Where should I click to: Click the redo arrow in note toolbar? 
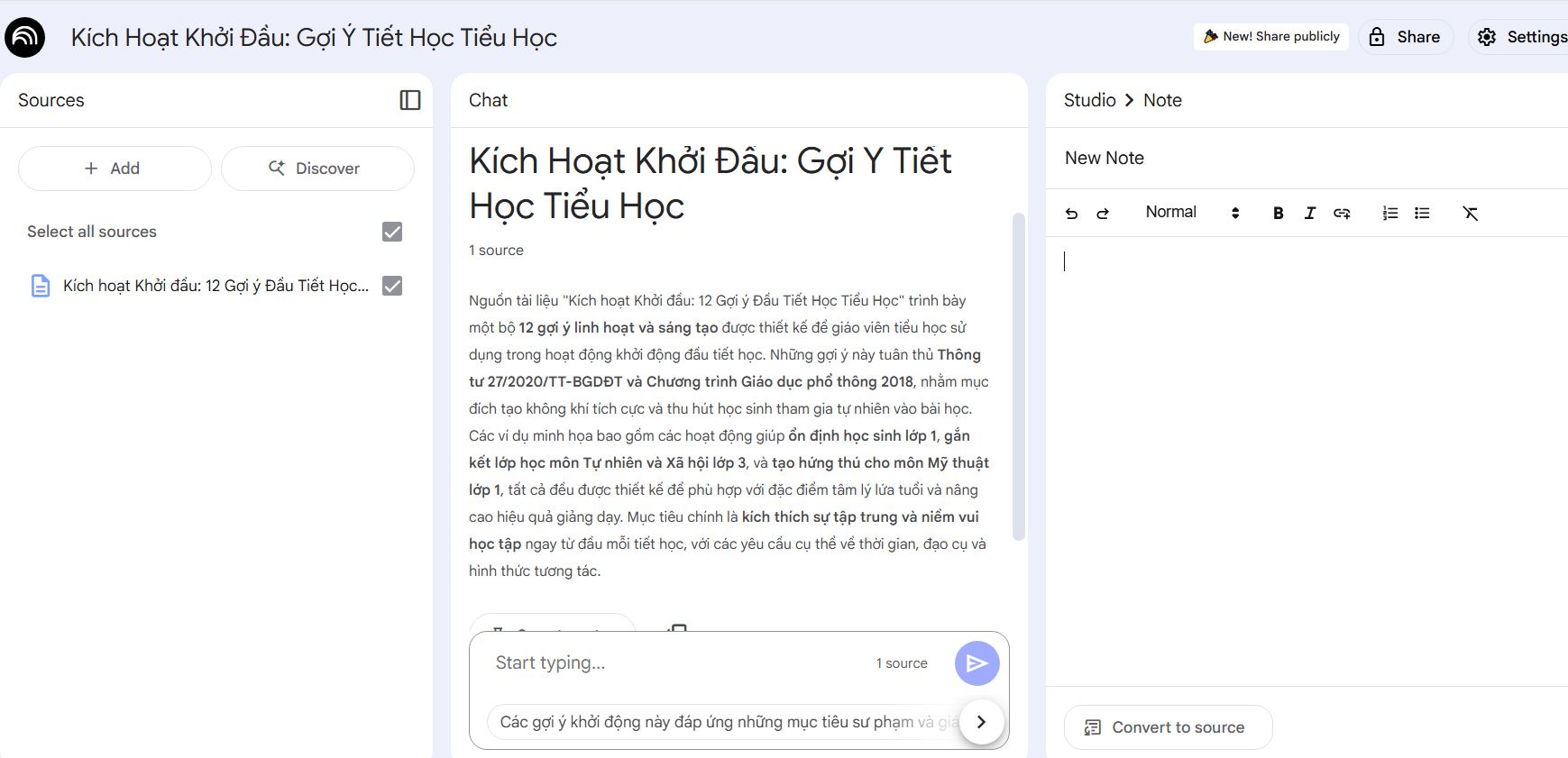pyautogui.click(x=1103, y=214)
